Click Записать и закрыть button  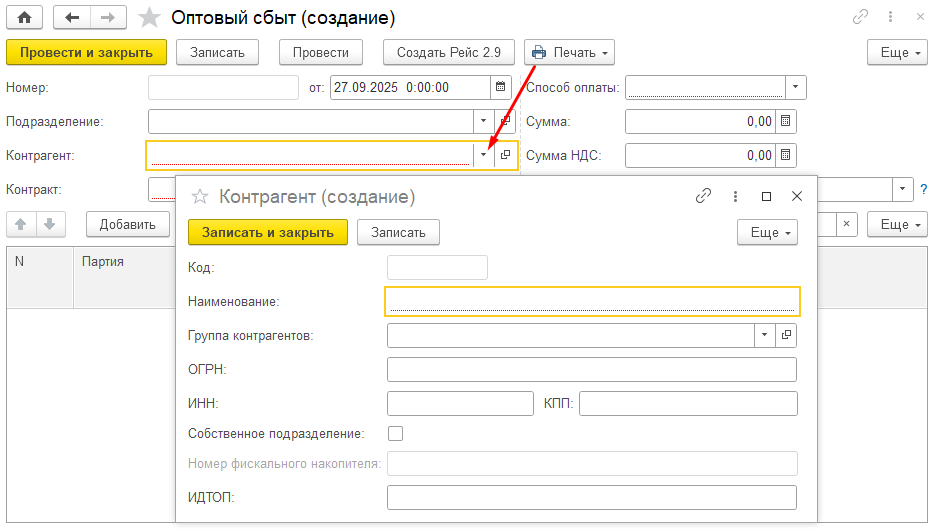click(267, 232)
